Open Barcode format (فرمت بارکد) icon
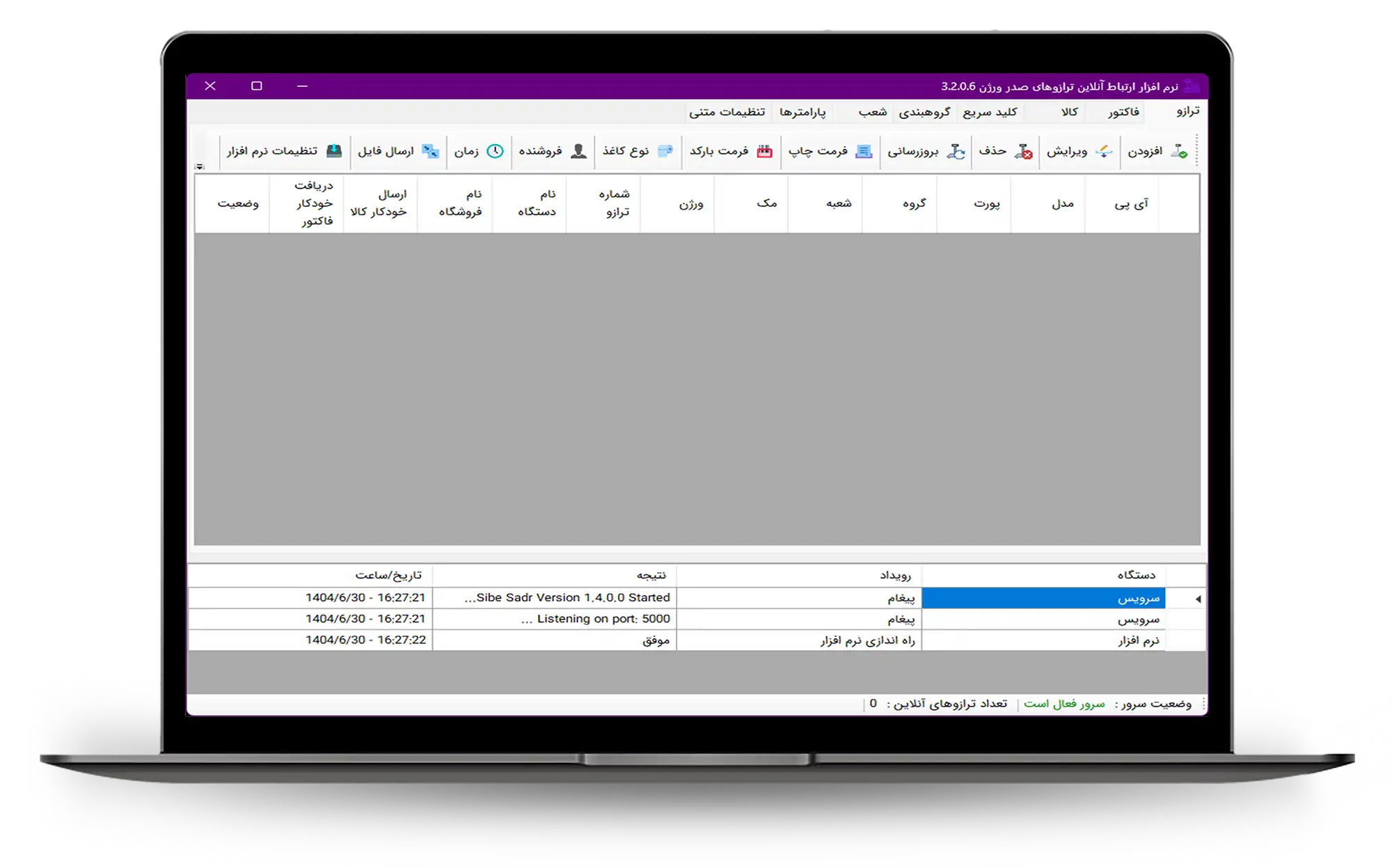The image size is (1392, 868). click(764, 151)
